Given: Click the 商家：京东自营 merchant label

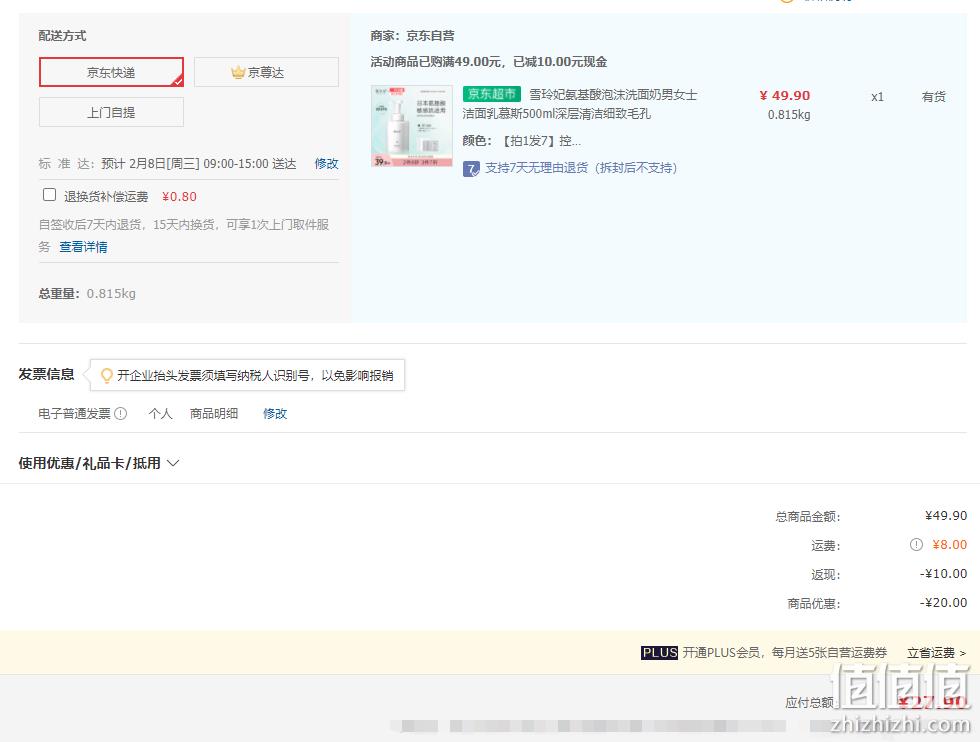Looking at the screenshot, I should pos(412,36).
